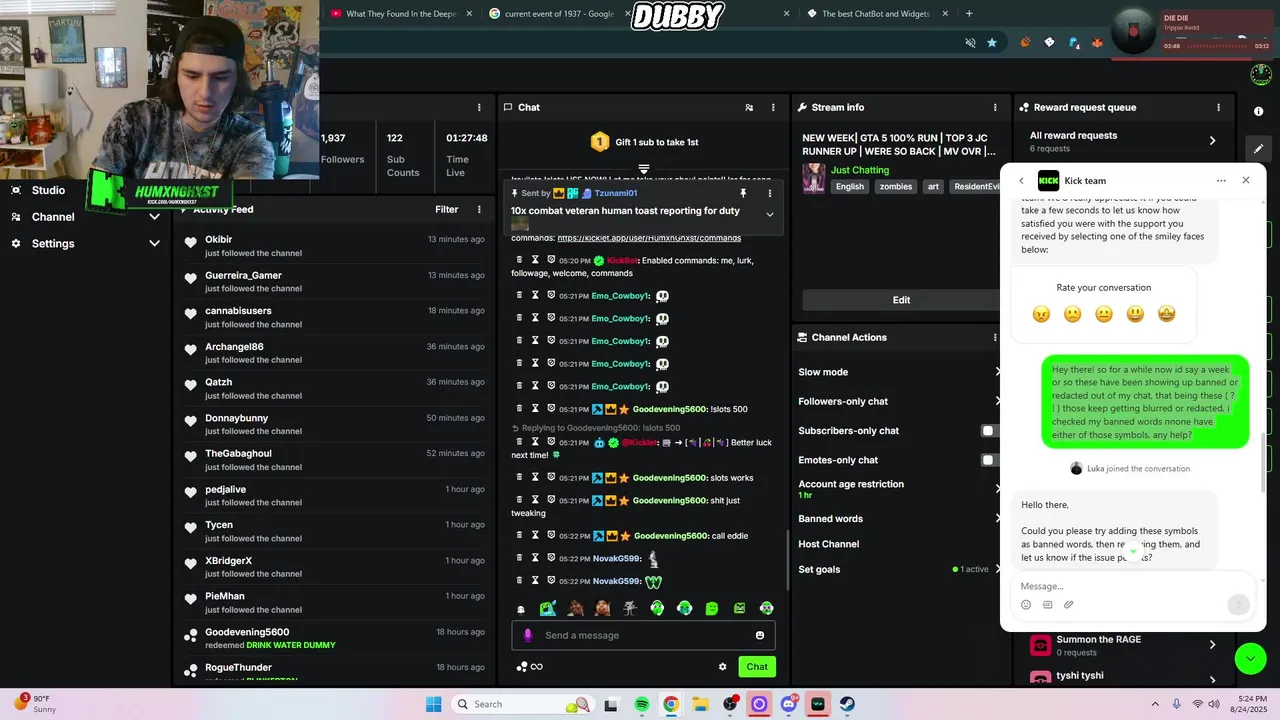The width and height of the screenshot is (1280, 720).
Task: Expand the Slow mode option
Action: 899,372
